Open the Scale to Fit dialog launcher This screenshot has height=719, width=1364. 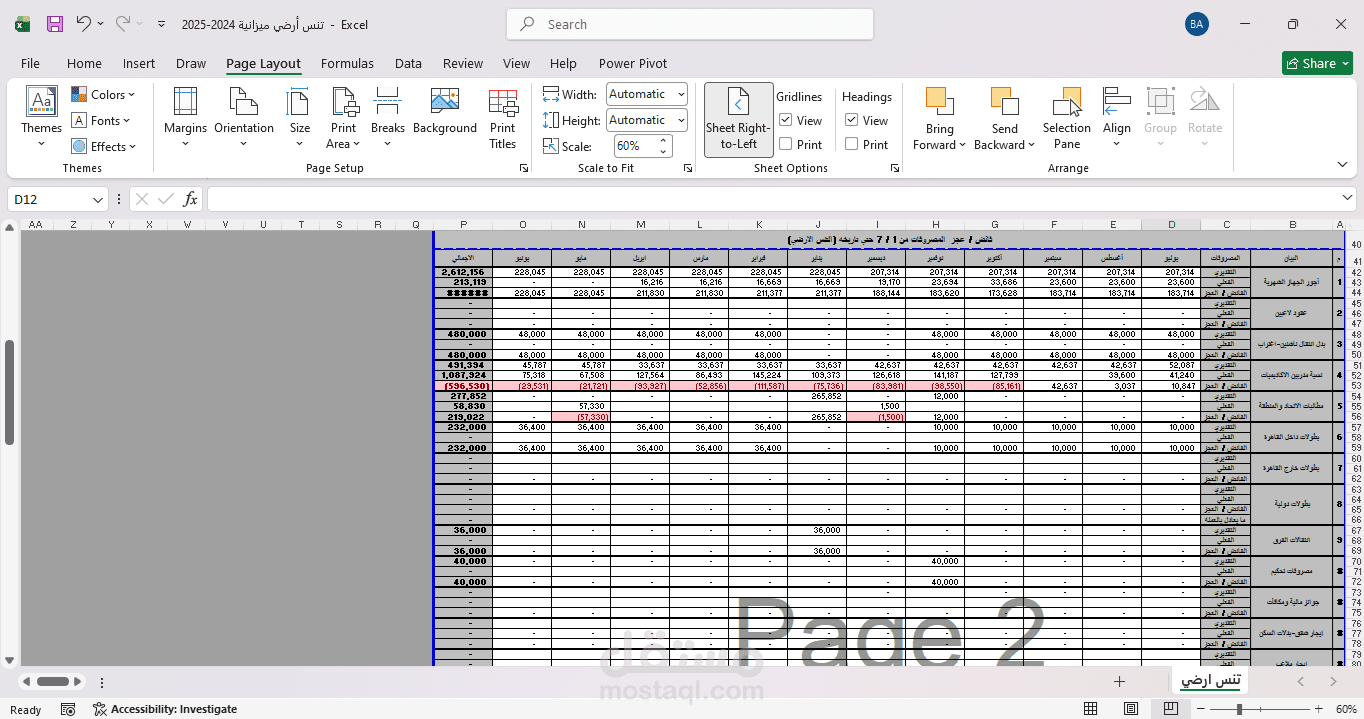688,169
